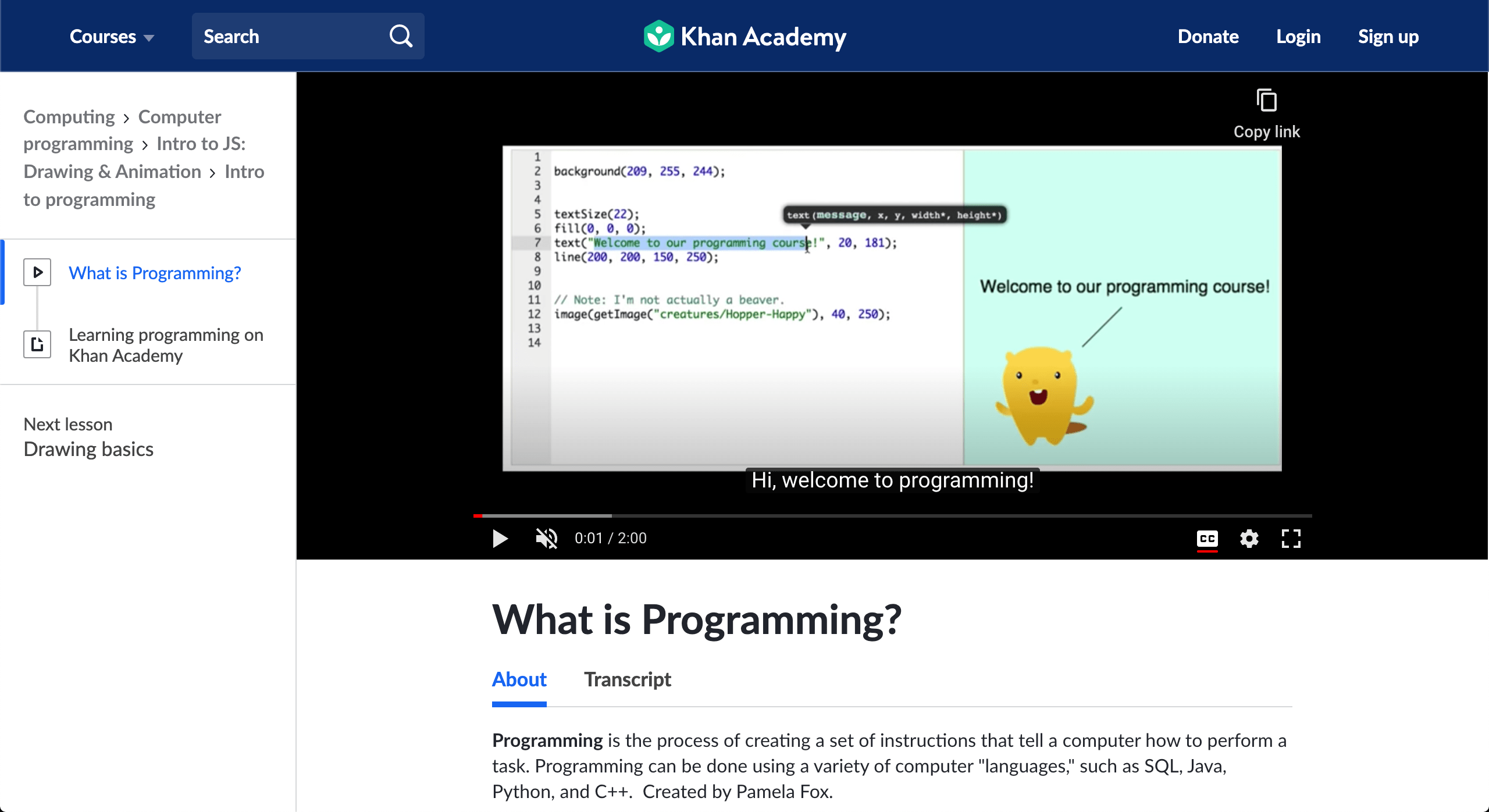Toggle closed captions off
Image resolution: width=1489 pixels, height=812 pixels.
1207,539
